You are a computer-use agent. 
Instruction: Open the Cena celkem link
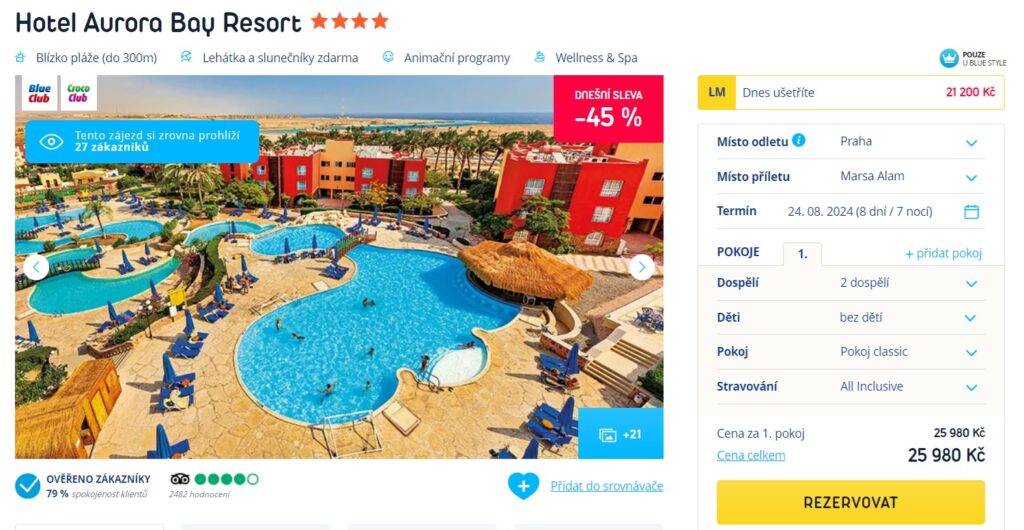751,456
